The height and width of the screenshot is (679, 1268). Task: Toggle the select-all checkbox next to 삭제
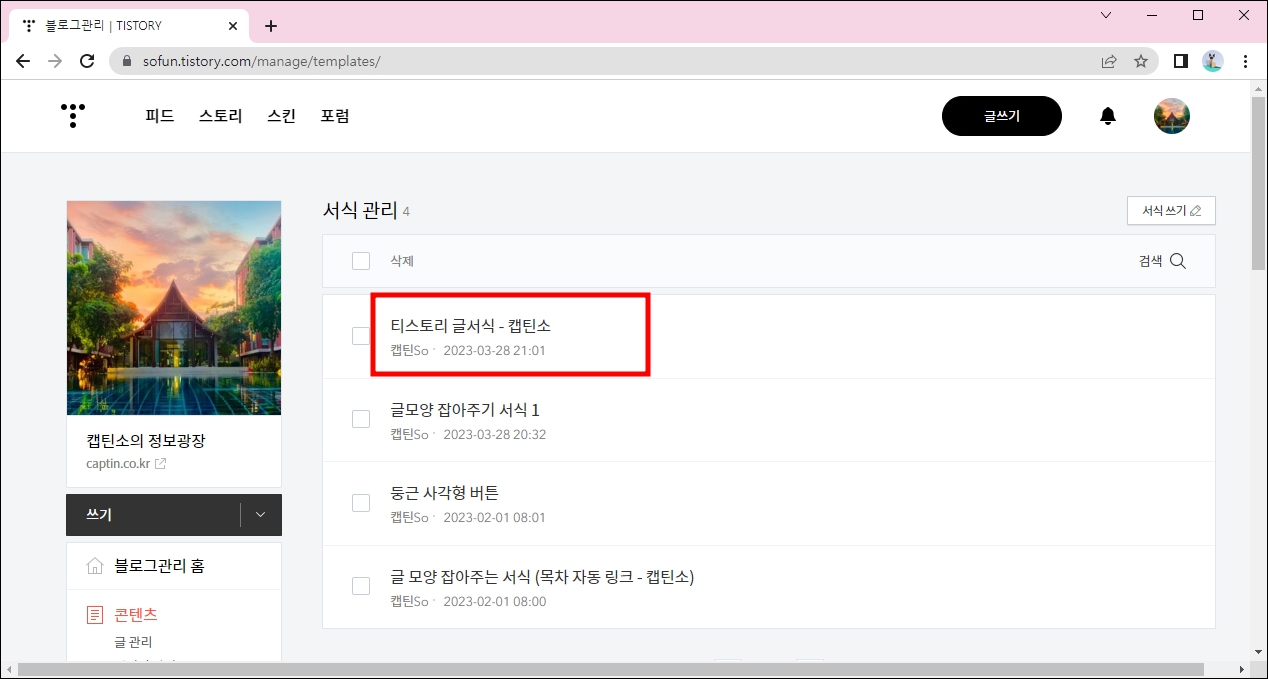pos(361,261)
